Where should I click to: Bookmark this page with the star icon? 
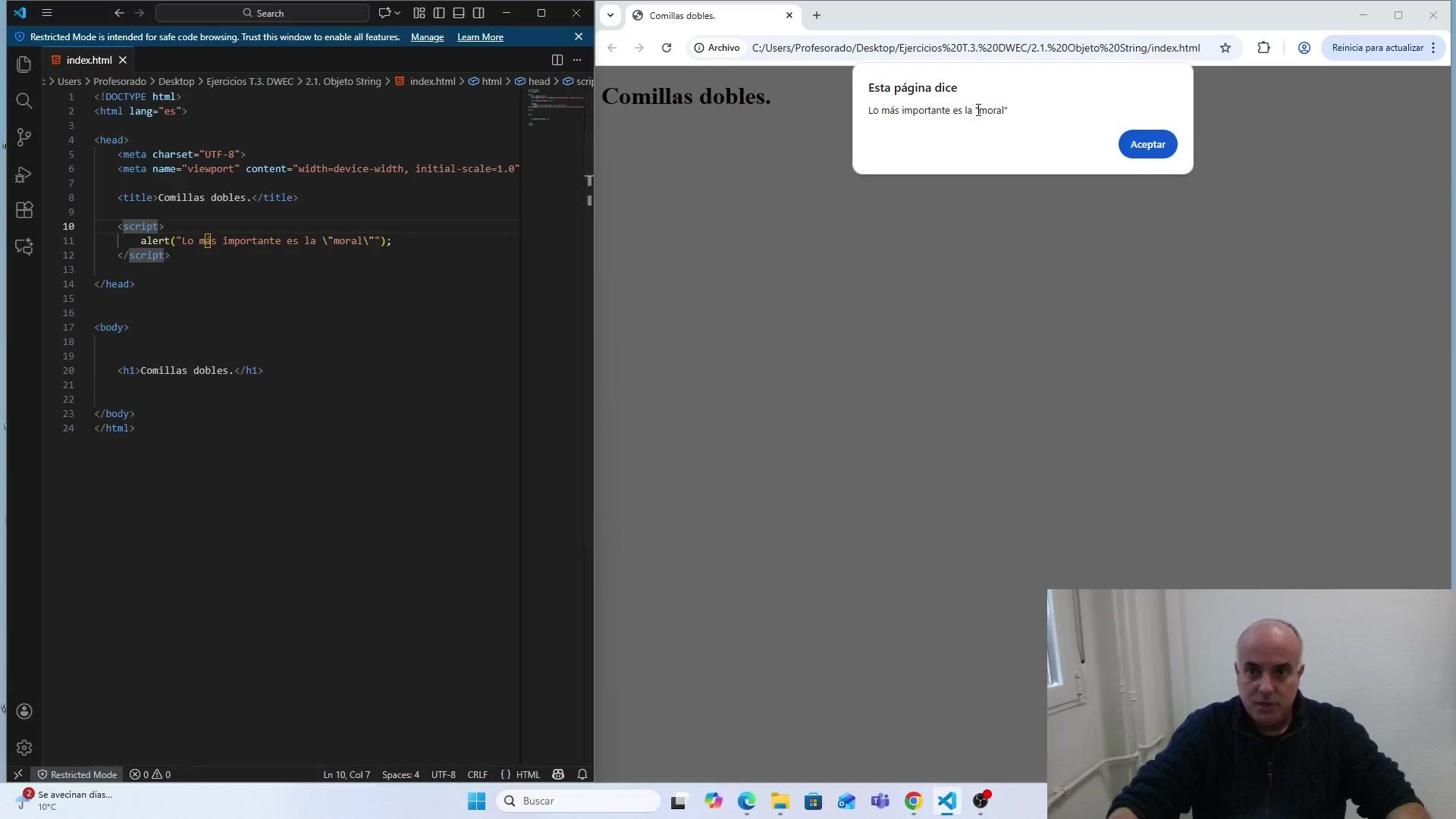(1225, 48)
